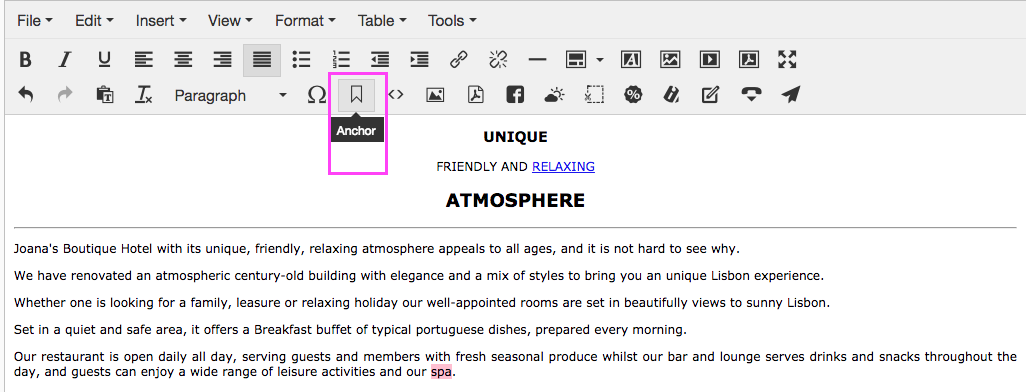Align text center
The height and width of the screenshot is (392, 1026).
click(183, 60)
